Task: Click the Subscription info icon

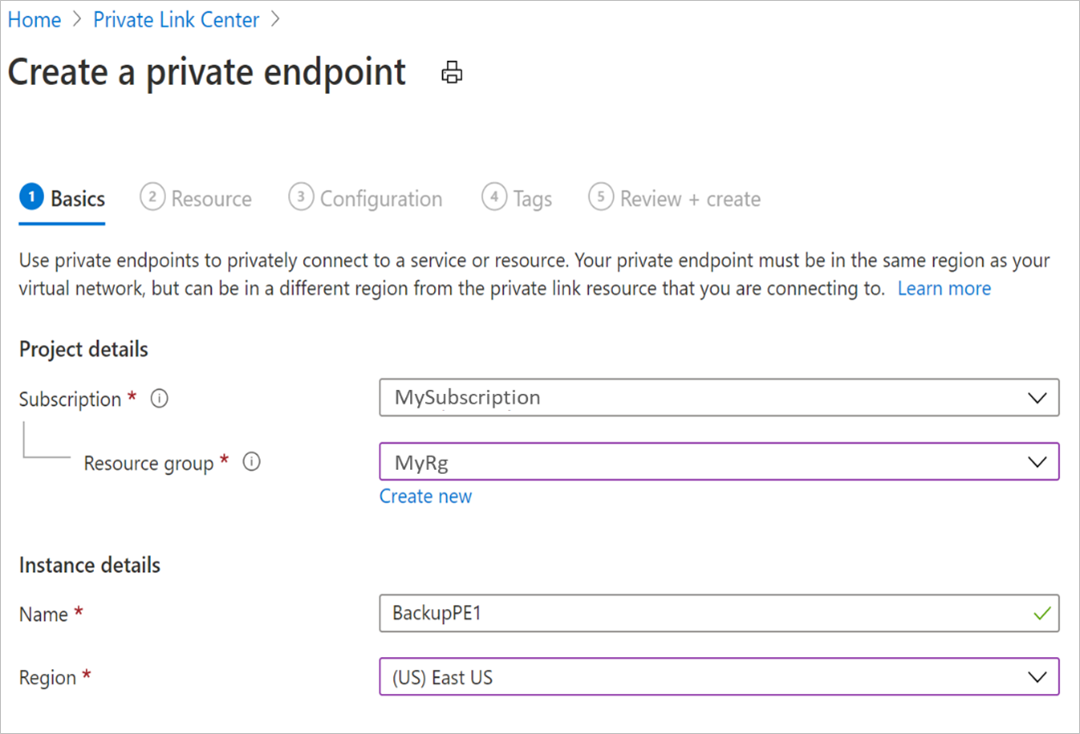Action: [x=159, y=398]
